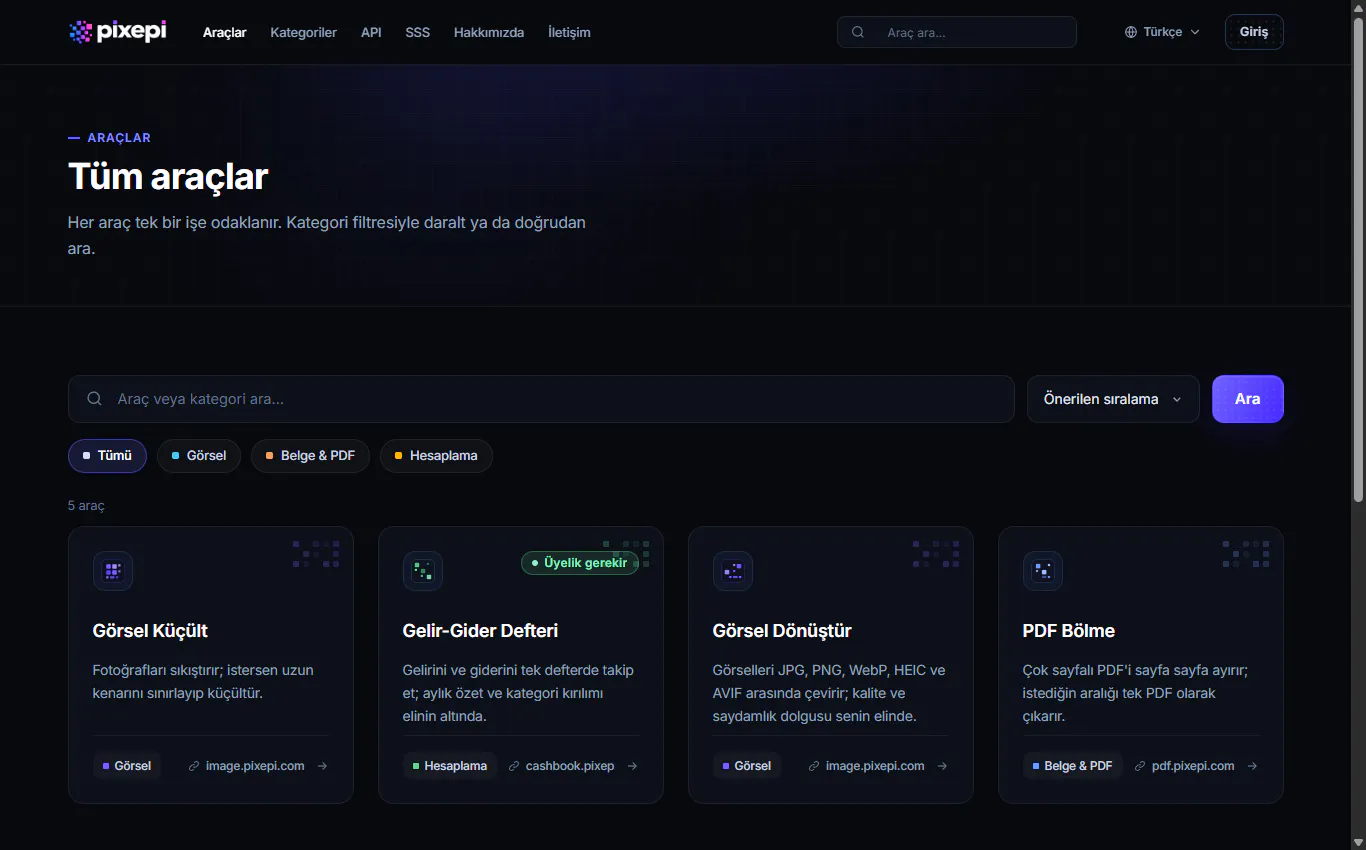Viewport: 1366px width, 850px height.
Task: Open the Kategoriler menu item
Action: 303,32
